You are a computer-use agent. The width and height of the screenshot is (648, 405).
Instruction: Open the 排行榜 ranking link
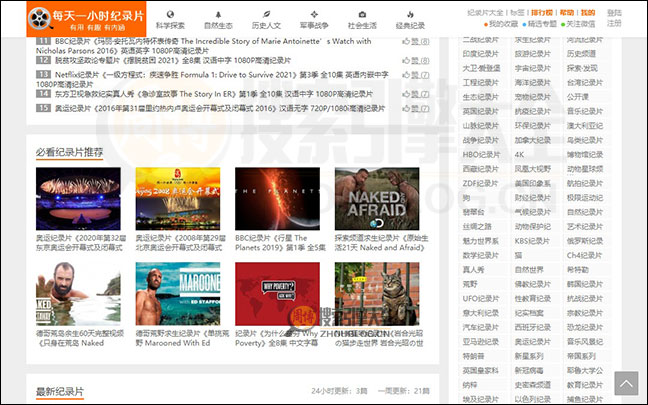point(541,13)
